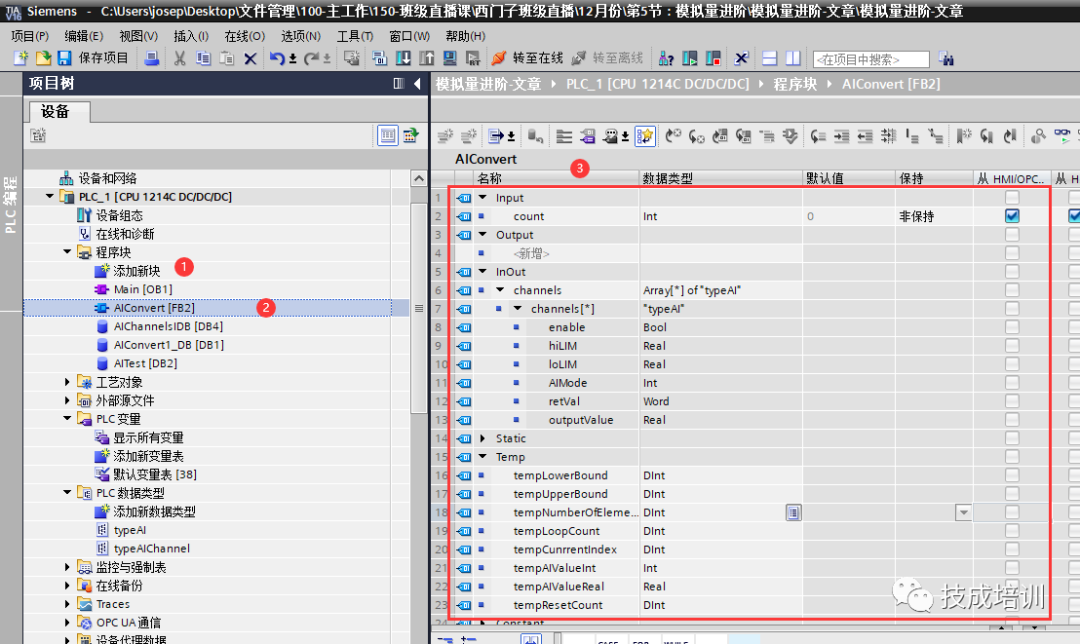Toggle HMI/OPC checkbox for retVal row
1080x644 pixels.
(x=1012, y=401)
